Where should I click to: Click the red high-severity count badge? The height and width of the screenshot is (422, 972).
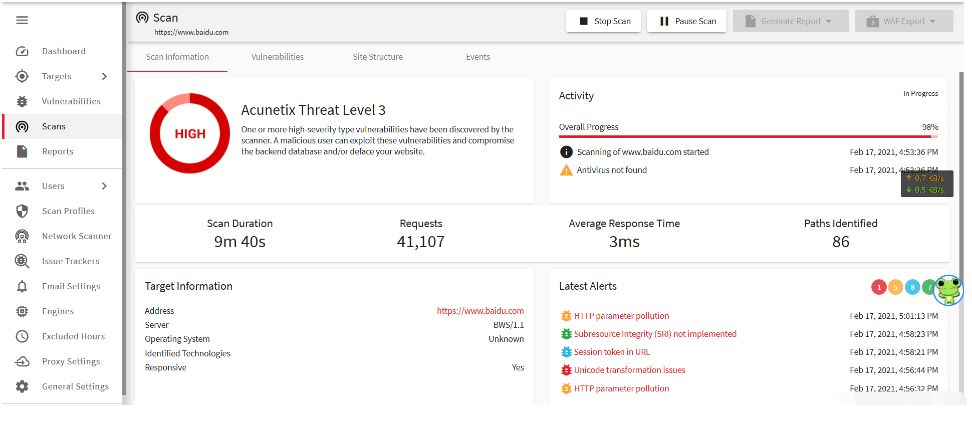(x=879, y=288)
